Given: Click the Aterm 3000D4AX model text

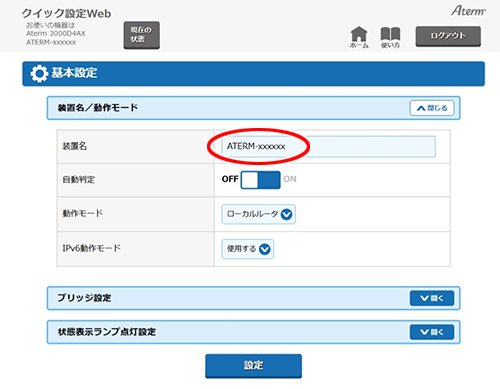Looking at the screenshot, I should click(x=56, y=33).
